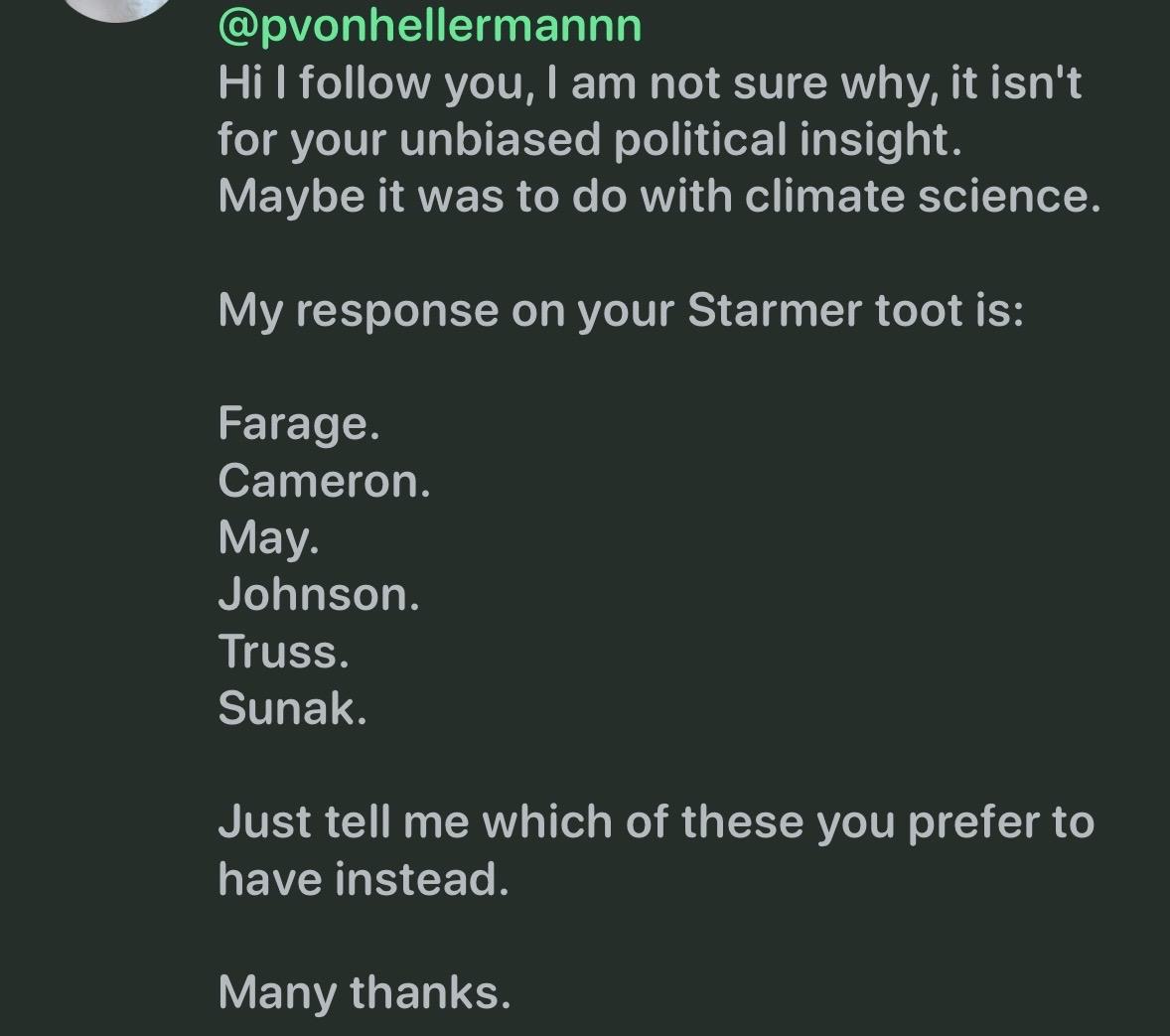This screenshot has height=1036, width=1170.
Task: Click the text 'have instead.'
Action: click(363, 879)
